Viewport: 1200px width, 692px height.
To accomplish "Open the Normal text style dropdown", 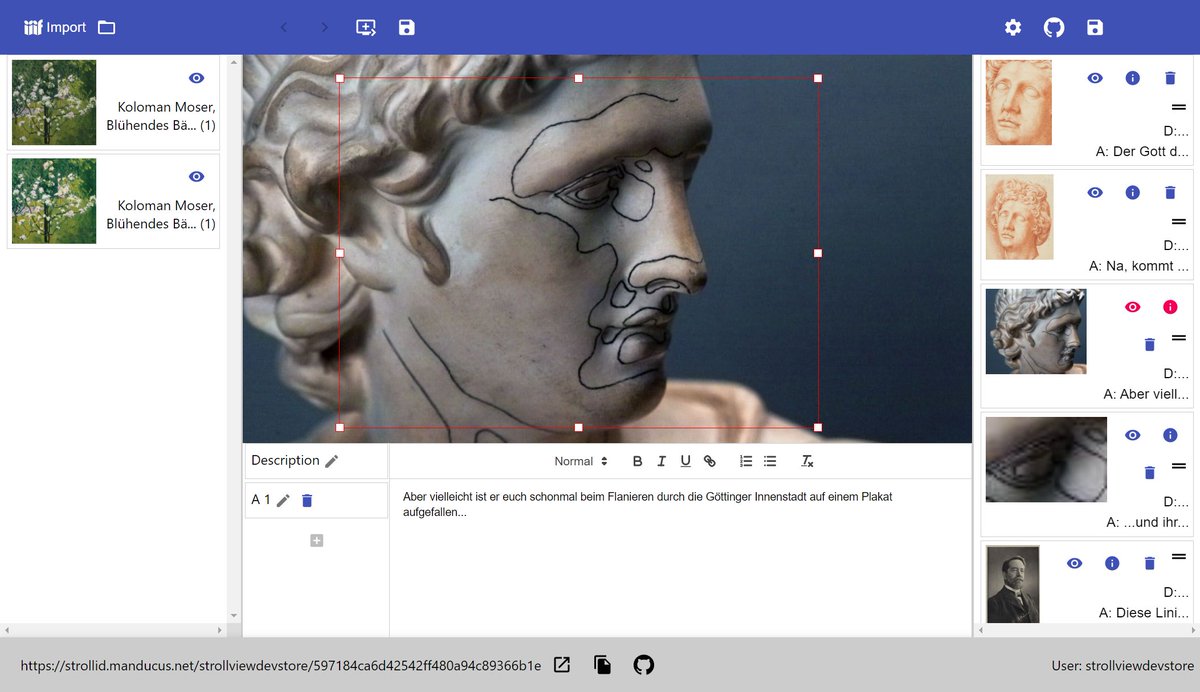I will click(581, 461).
